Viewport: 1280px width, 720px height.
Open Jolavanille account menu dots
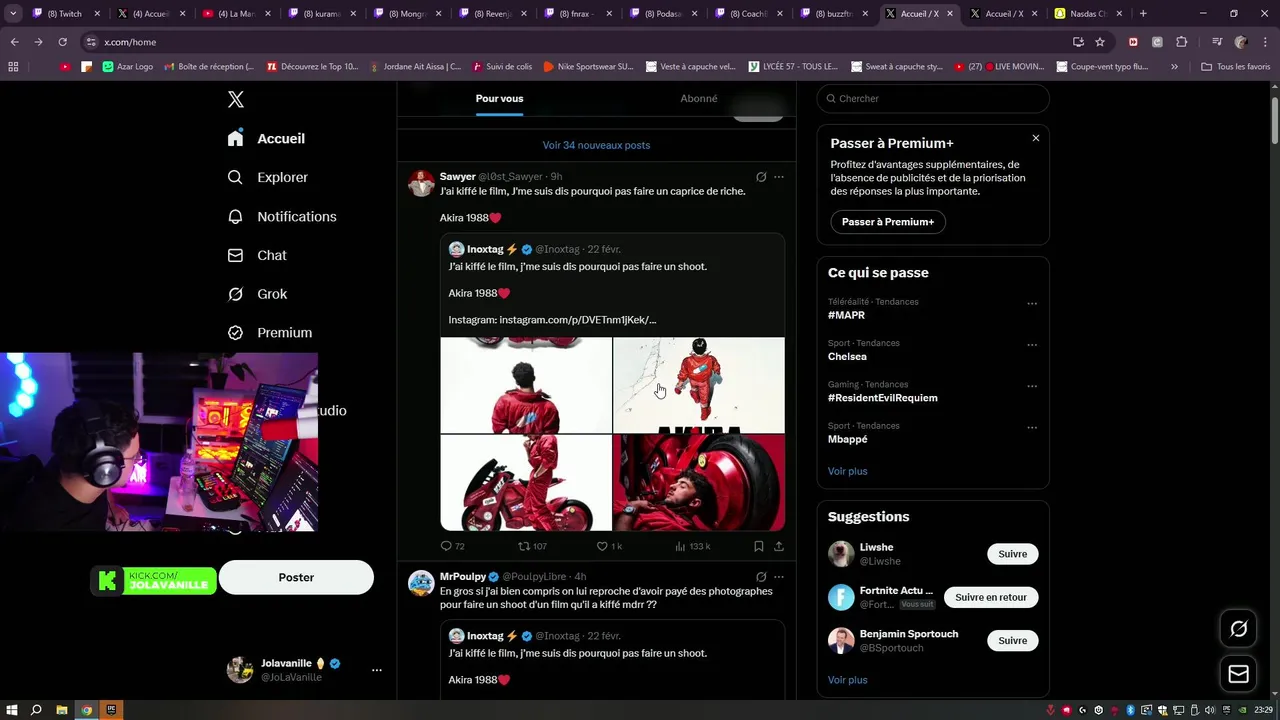pos(377,670)
